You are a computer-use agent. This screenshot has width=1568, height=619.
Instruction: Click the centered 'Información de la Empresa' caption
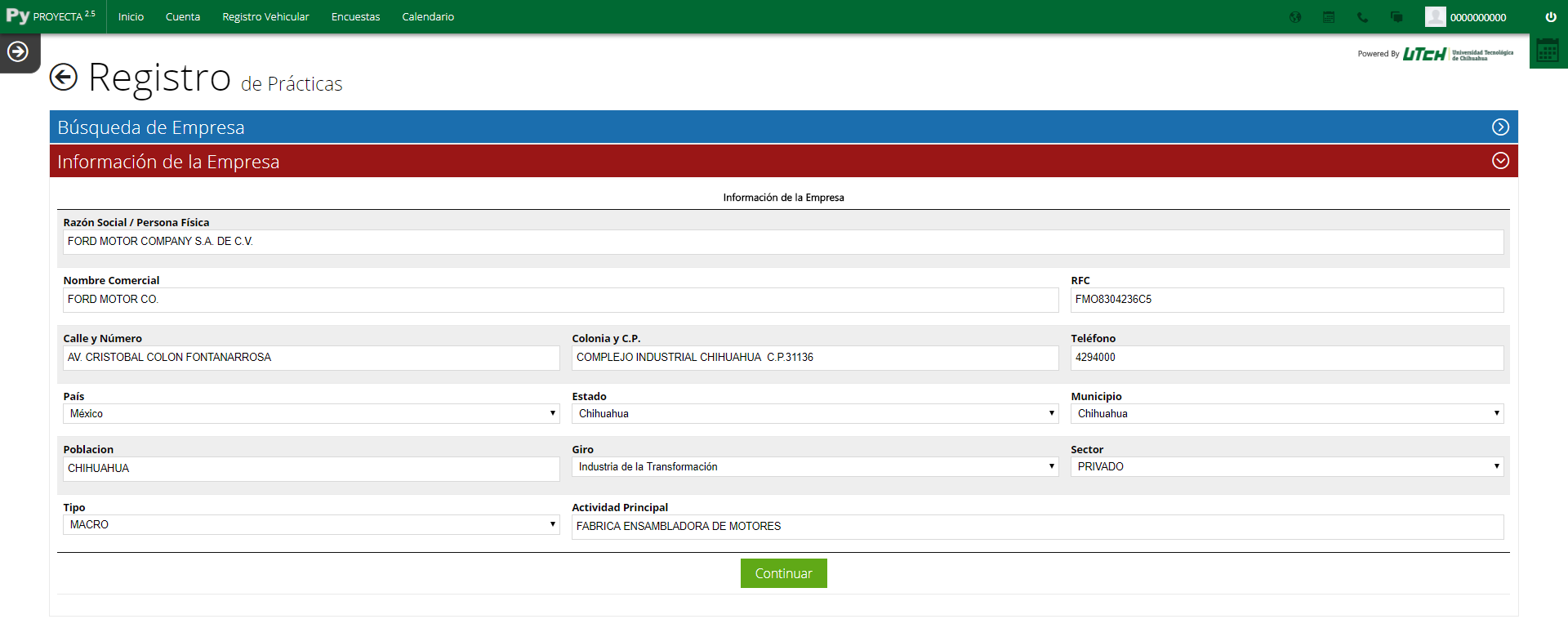tap(783, 198)
